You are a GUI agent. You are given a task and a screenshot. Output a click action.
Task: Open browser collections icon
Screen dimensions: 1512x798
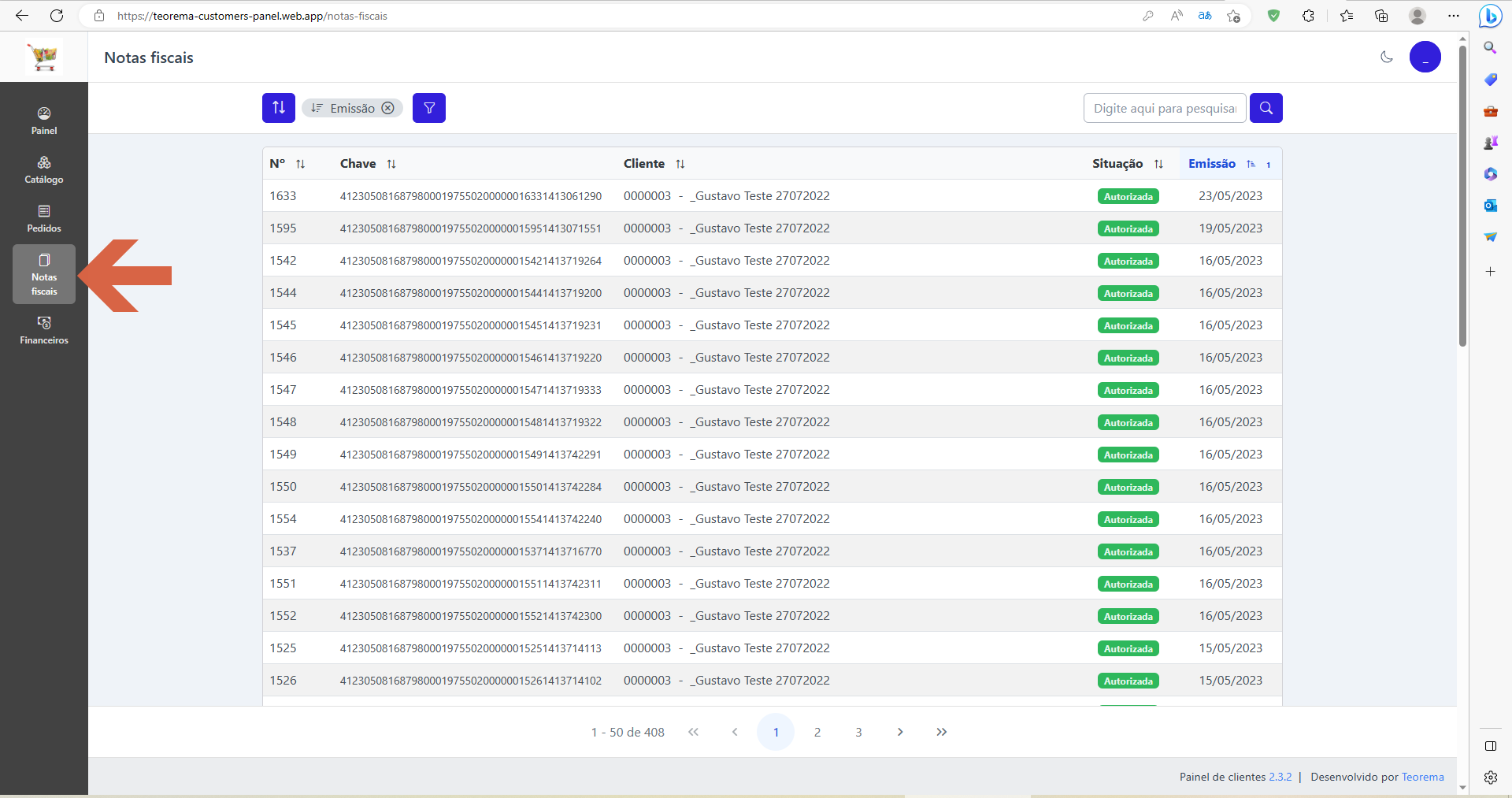pos(1381,16)
